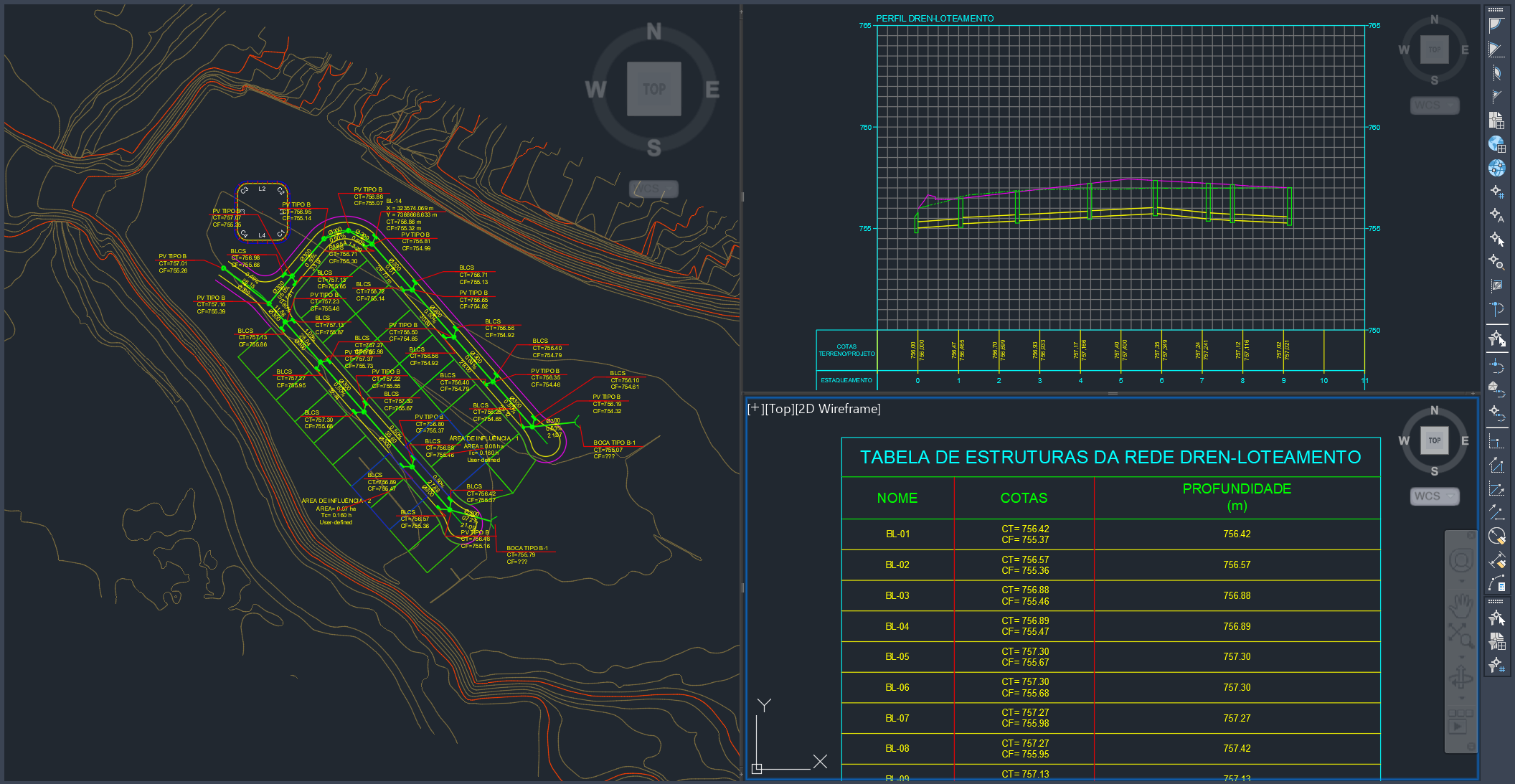Click the ESTAQUEAMENTO label in the profile band
This screenshot has width=1515, height=784.
pyautogui.click(x=846, y=381)
